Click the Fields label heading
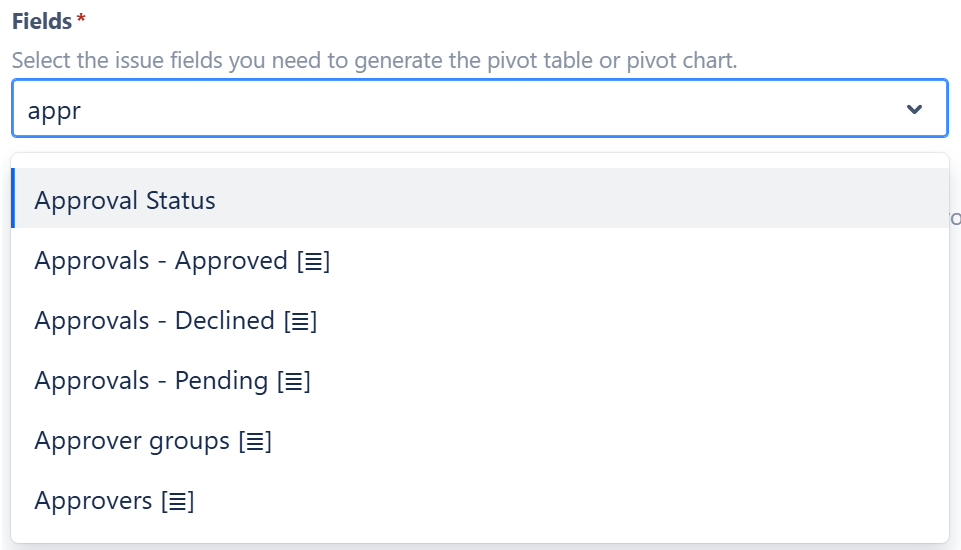The image size is (961, 550). click(41, 21)
